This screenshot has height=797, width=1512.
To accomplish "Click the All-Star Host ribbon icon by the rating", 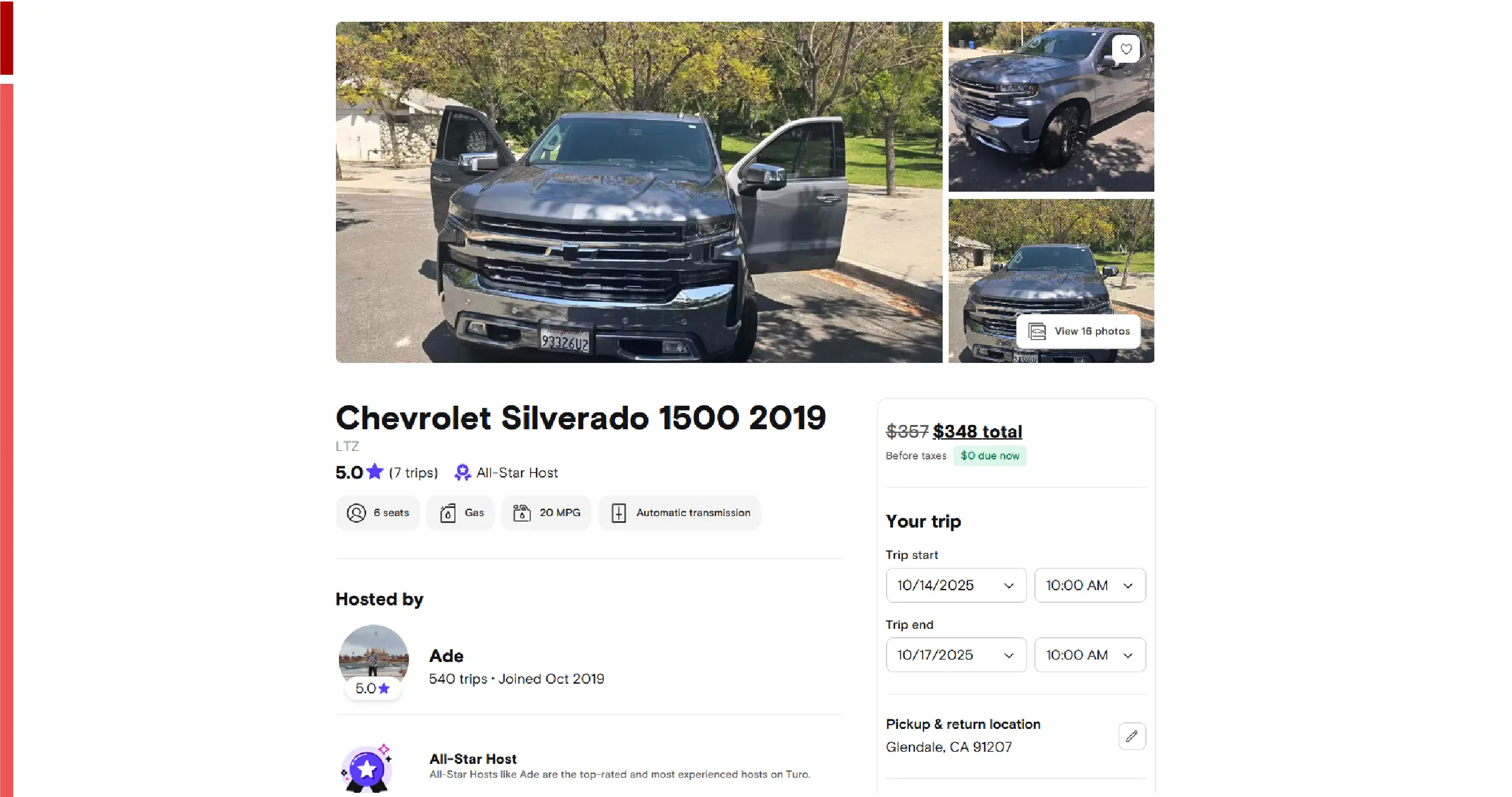I will click(x=462, y=473).
